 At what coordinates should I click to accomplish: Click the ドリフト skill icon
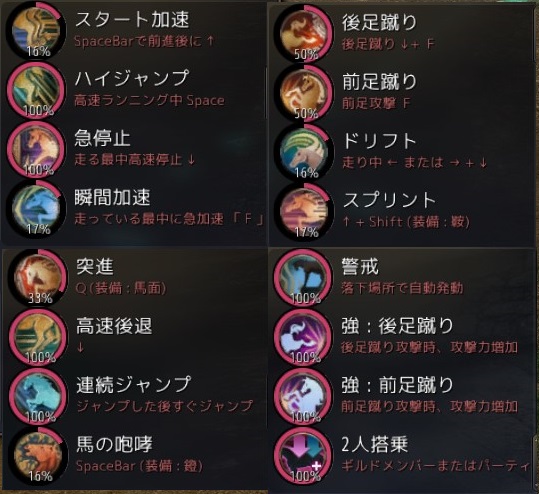pyautogui.click(x=304, y=152)
